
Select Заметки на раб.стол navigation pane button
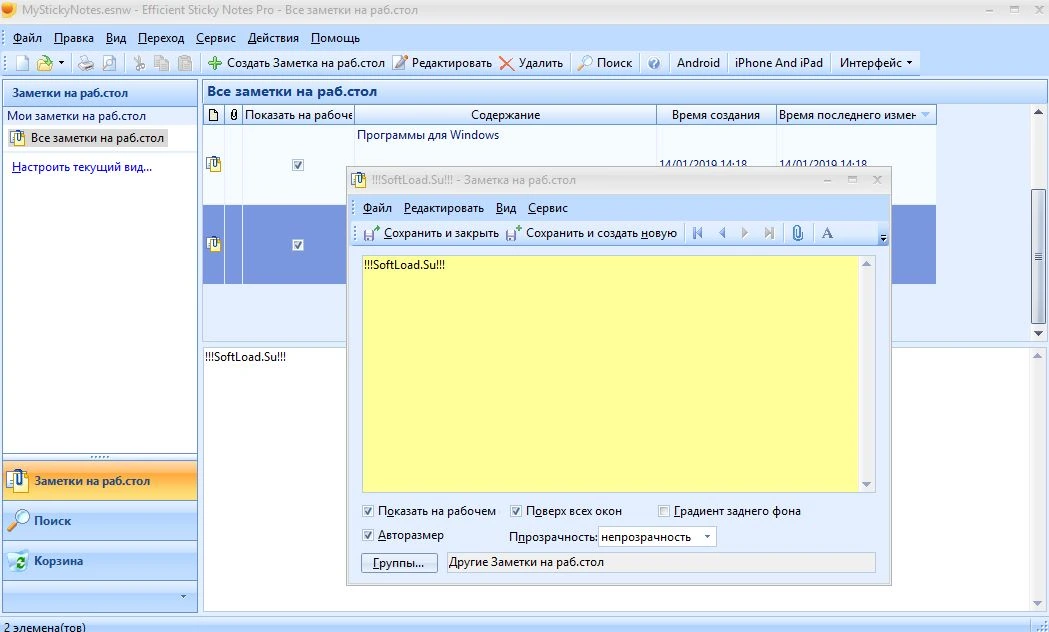[100, 480]
